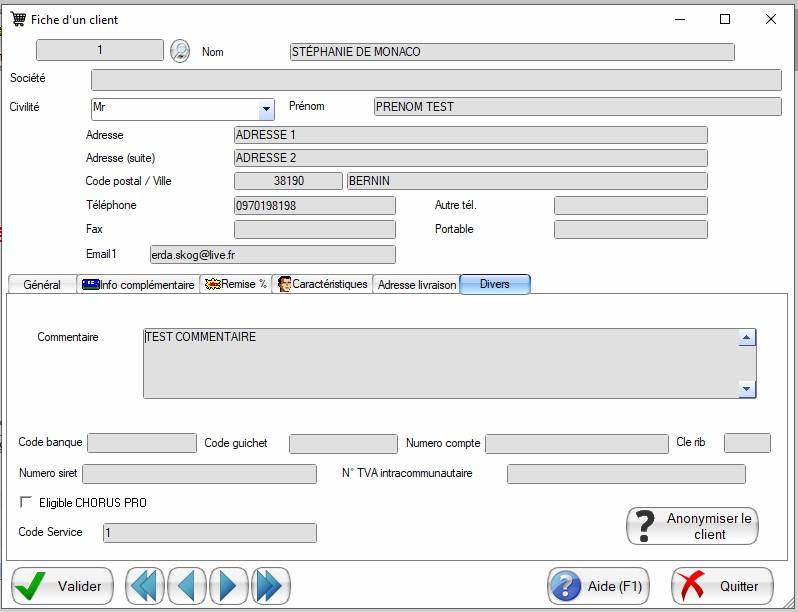Switch to the Général tab
Image resolution: width=798 pixels, height=612 pixels.
[x=42, y=285]
